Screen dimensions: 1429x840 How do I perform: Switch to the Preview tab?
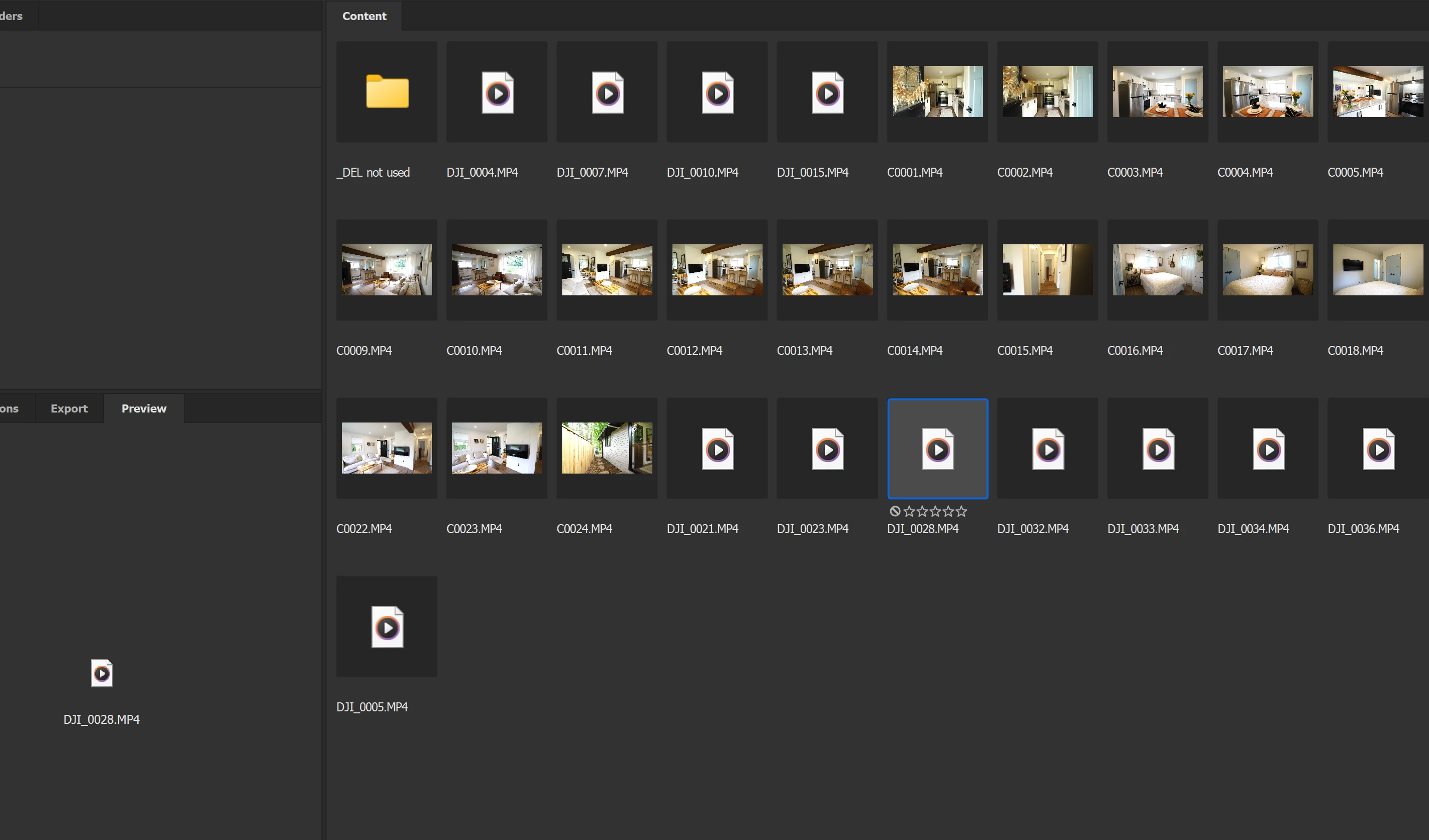144,408
